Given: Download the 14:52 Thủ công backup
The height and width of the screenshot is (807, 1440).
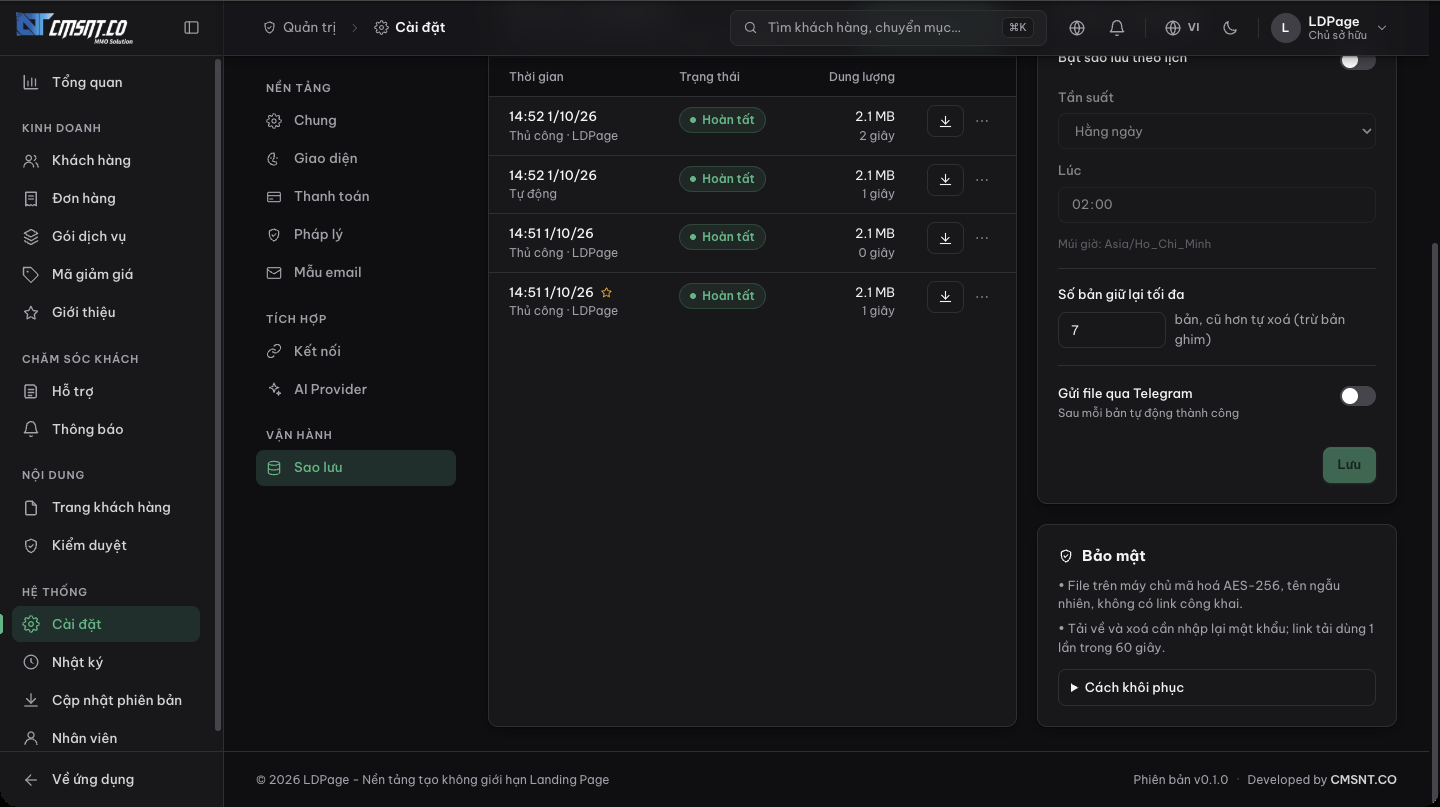Looking at the screenshot, I should click(945, 121).
